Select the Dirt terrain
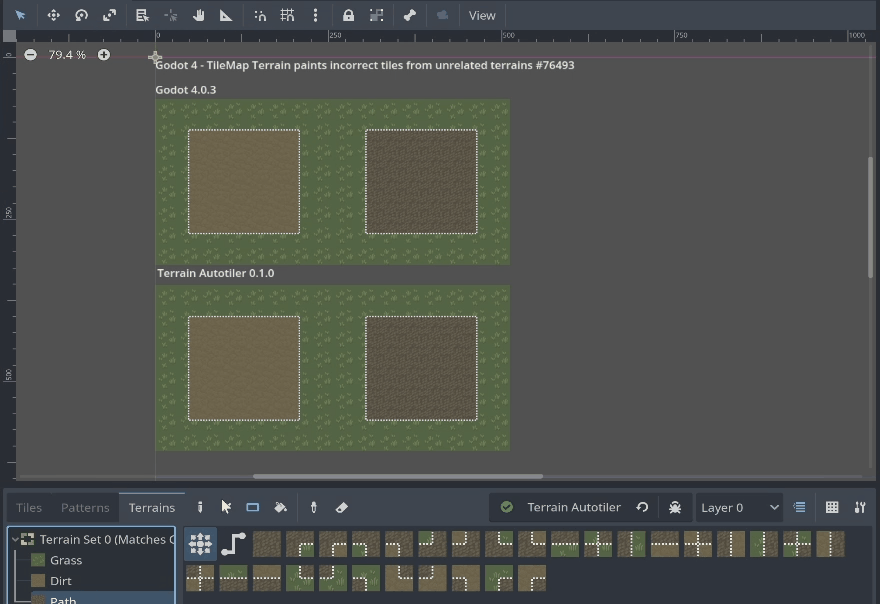Viewport: 880px width, 604px height. [x=61, y=581]
